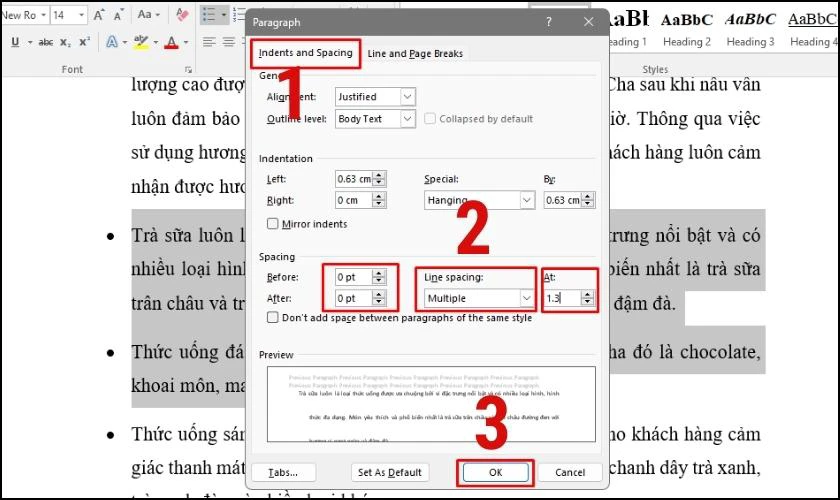Click the Increase Font Size icon
This screenshot has width=840, height=500.
[99, 15]
